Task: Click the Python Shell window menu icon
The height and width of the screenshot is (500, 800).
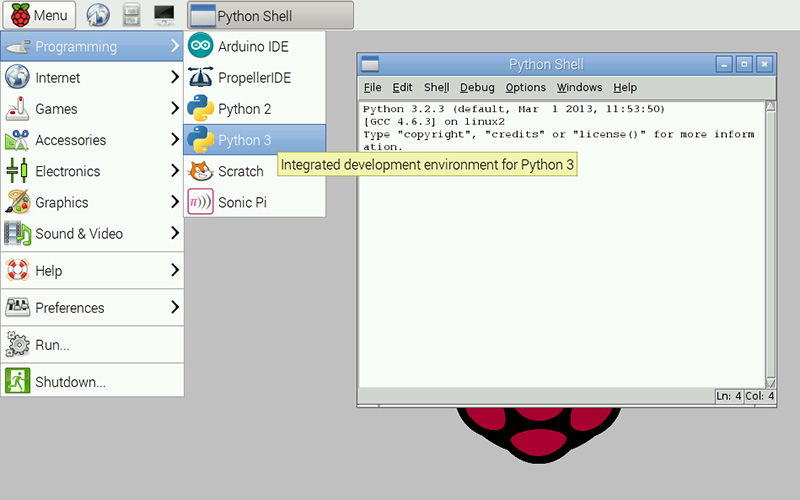Action: coord(370,64)
